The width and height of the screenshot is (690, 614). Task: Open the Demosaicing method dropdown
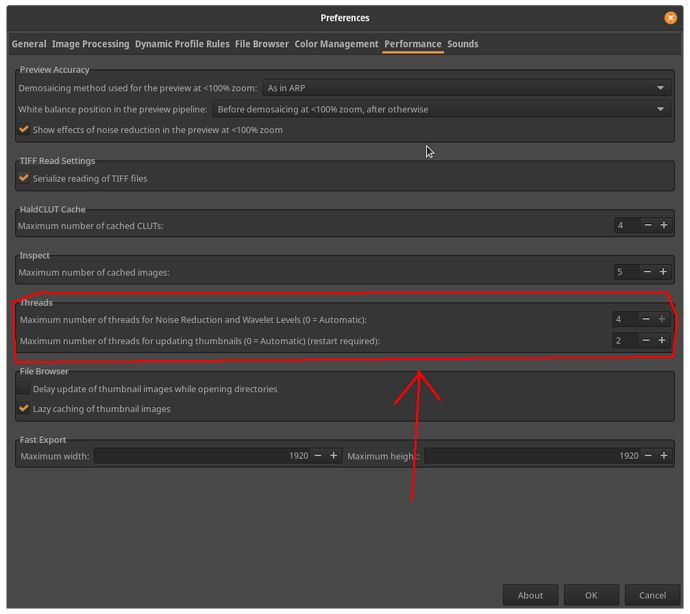pos(466,88)
